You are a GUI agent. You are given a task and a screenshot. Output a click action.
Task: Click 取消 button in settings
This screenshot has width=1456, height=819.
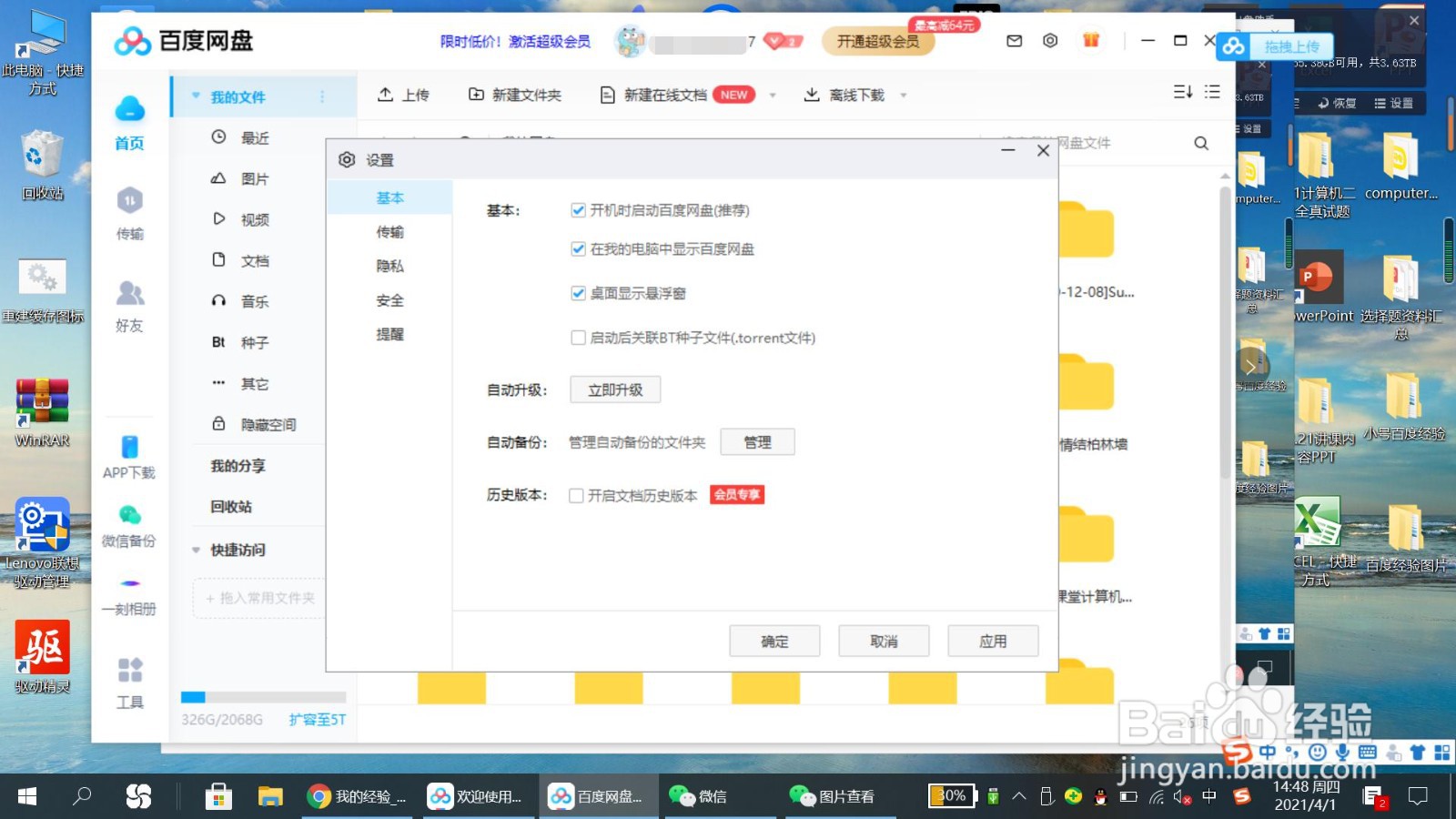[x=884, y=641]
